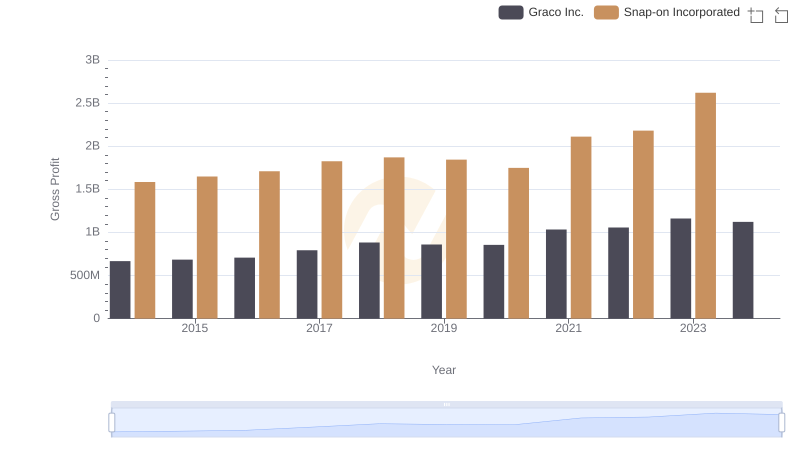The image size is (800, 461).
Task: Click the 2019 x-axis label
Action: point(444,328)
